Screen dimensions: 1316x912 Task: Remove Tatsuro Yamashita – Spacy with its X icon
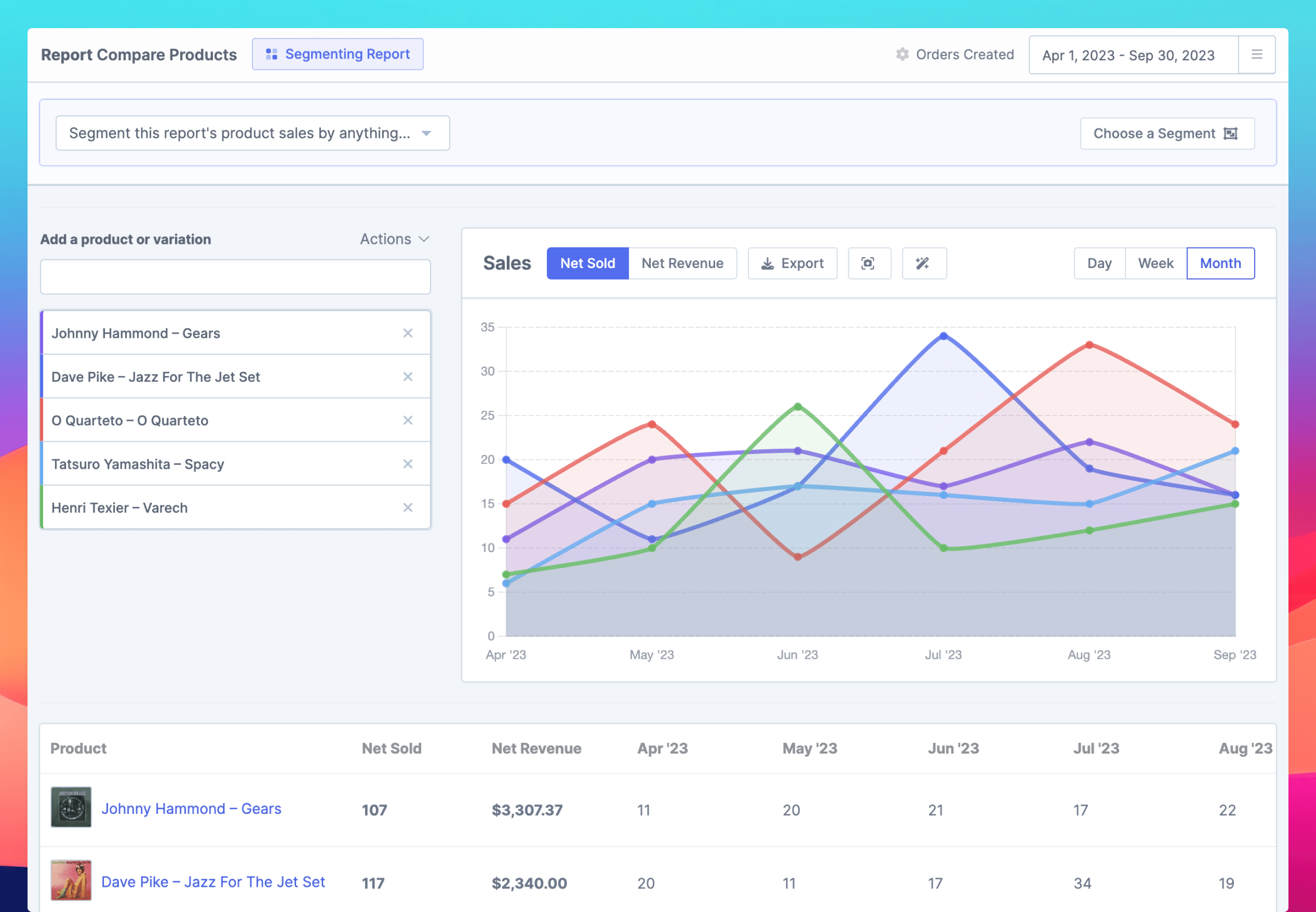(408, 464)
